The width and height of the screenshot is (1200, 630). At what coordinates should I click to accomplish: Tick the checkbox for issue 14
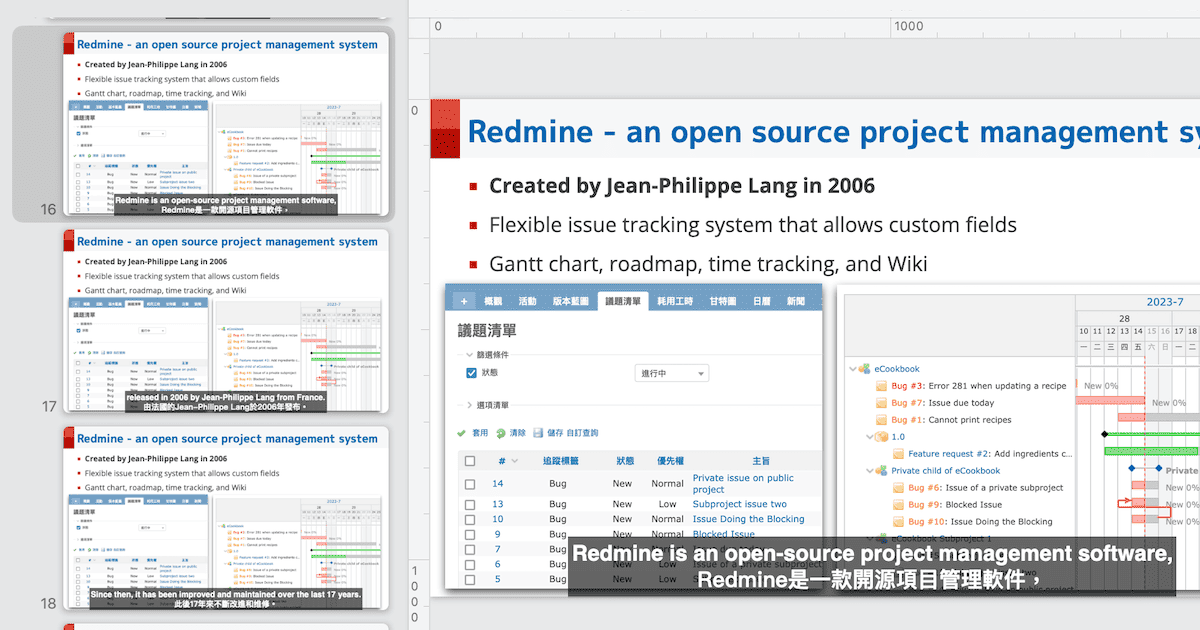(470, 484)
